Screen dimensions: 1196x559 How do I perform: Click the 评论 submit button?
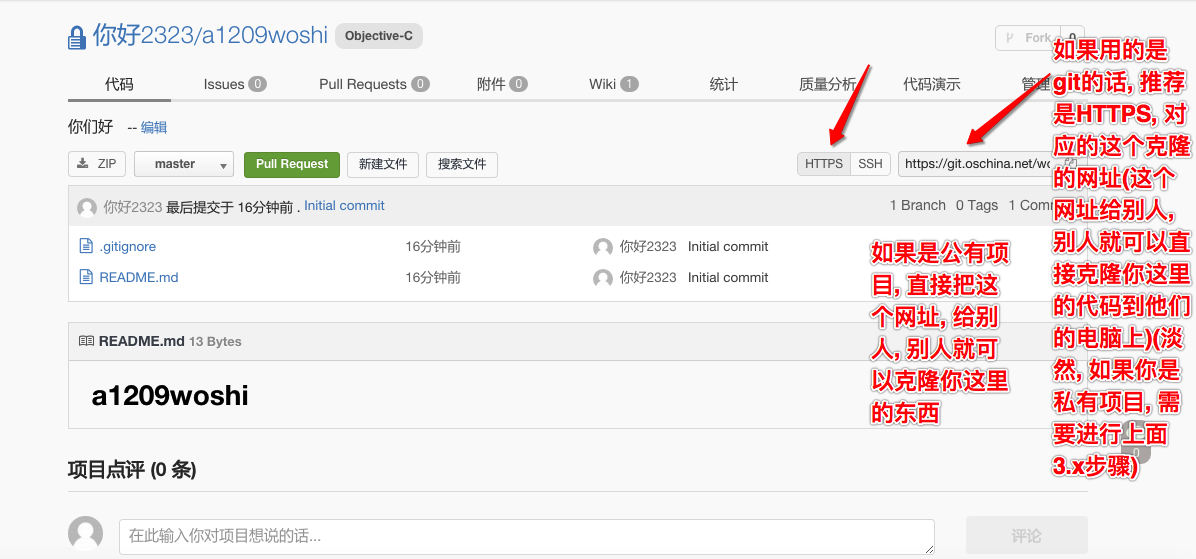coord(1027,535)
